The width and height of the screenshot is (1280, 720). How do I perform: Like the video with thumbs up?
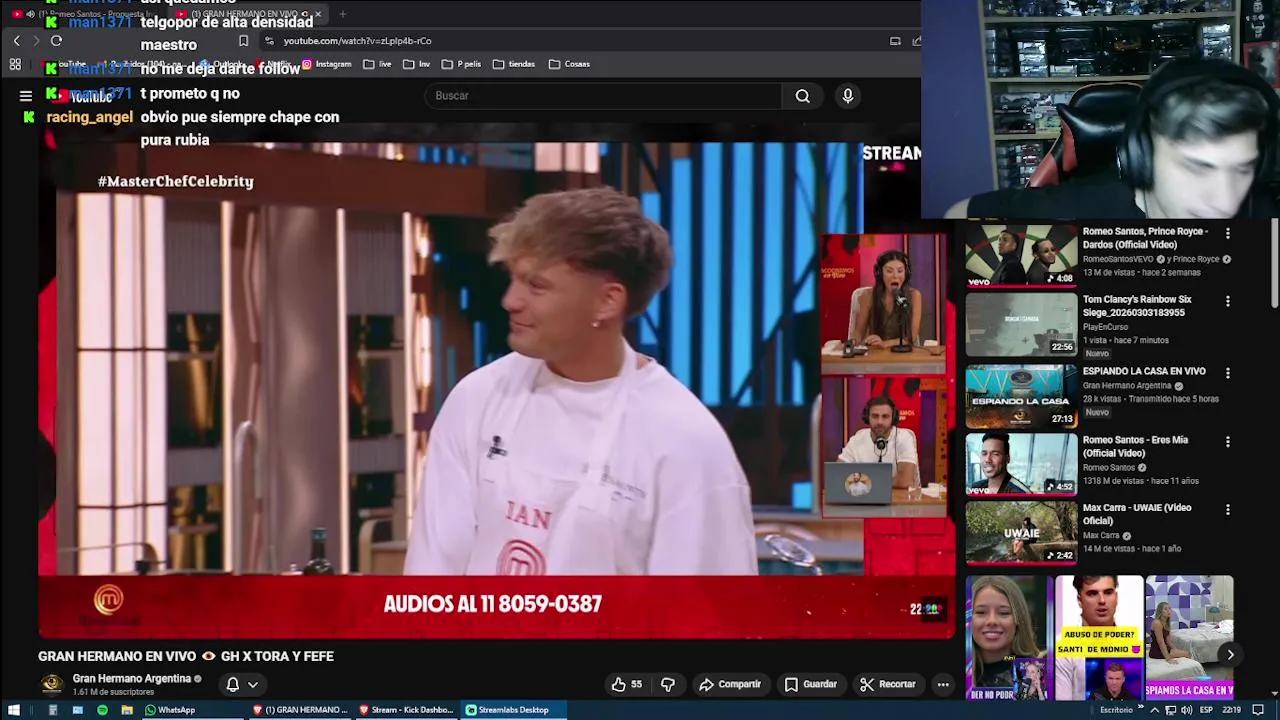[627, 684]
